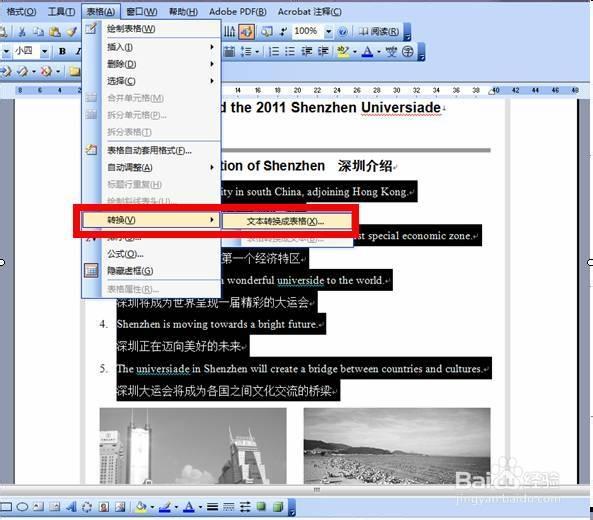
Task: Toggle the Reading layout button
Action: 379,32
